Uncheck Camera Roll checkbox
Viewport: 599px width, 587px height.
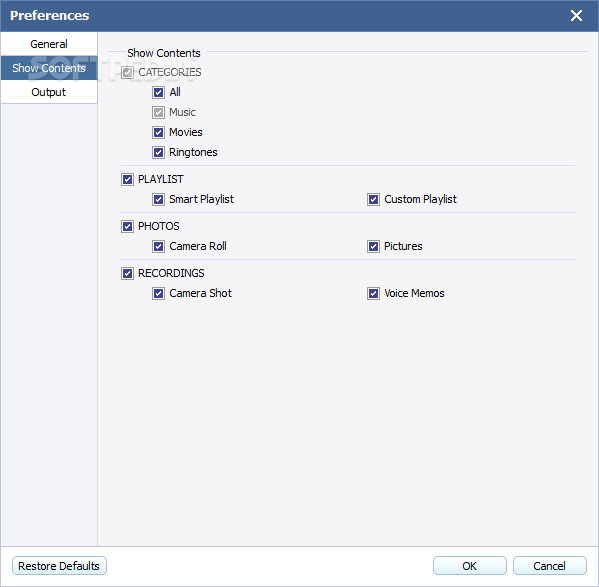pos(158,246)
